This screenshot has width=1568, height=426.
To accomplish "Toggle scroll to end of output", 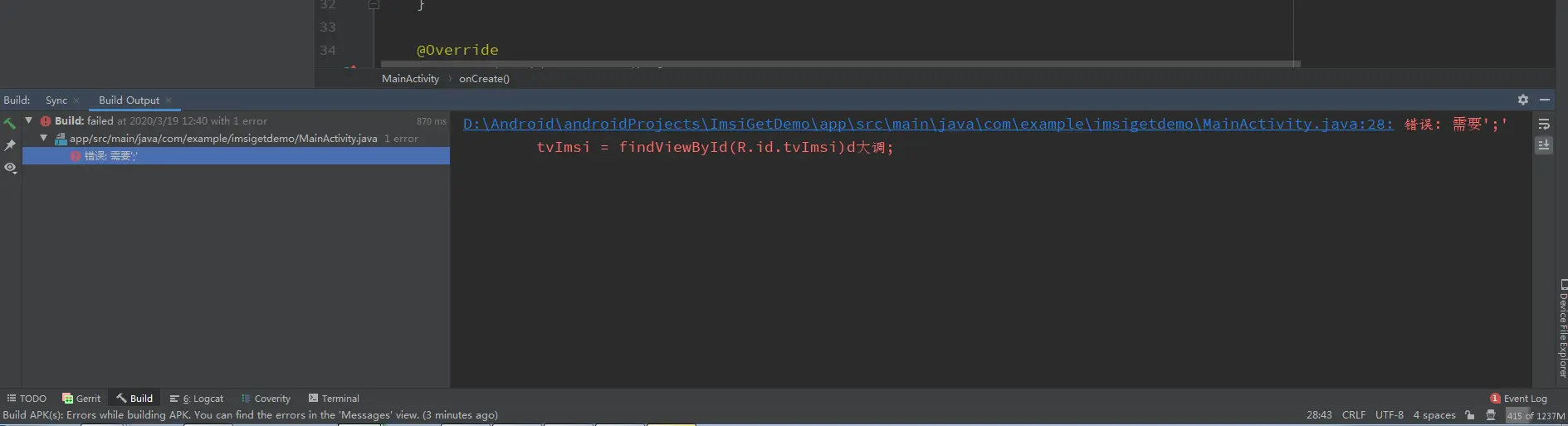I will tap(1544, 144).
